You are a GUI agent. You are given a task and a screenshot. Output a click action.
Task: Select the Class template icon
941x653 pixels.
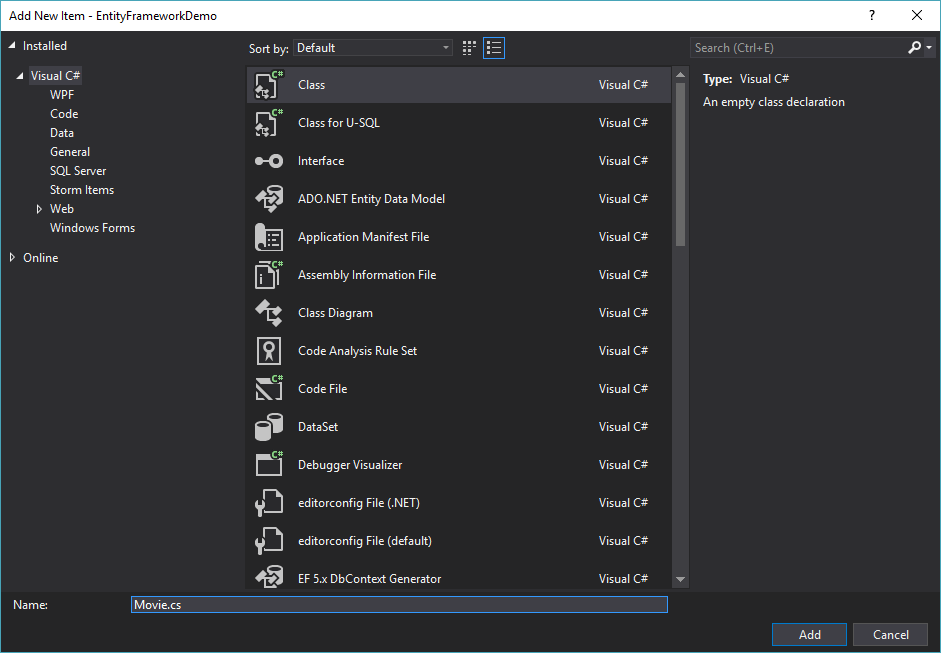coord(269,85)
